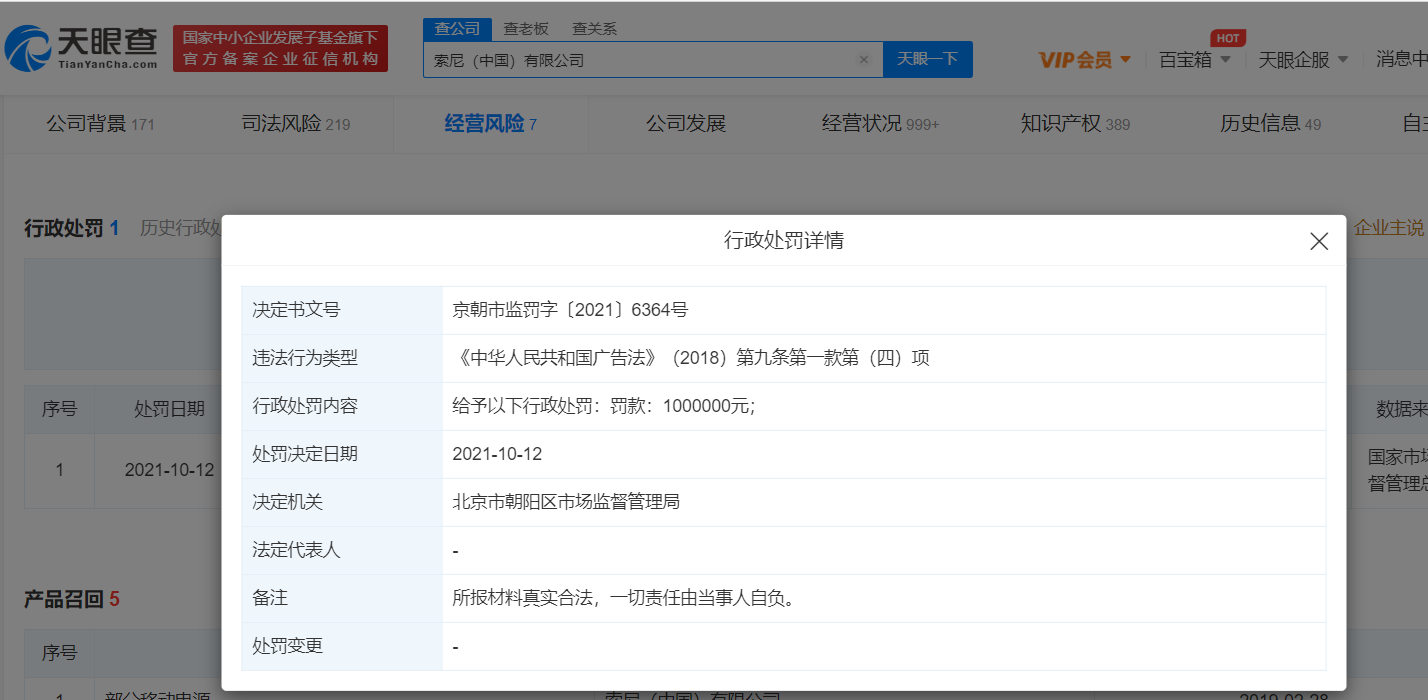Switch to the 查关系 search tab
The image size is (1428, 700).
pos(594,29)
